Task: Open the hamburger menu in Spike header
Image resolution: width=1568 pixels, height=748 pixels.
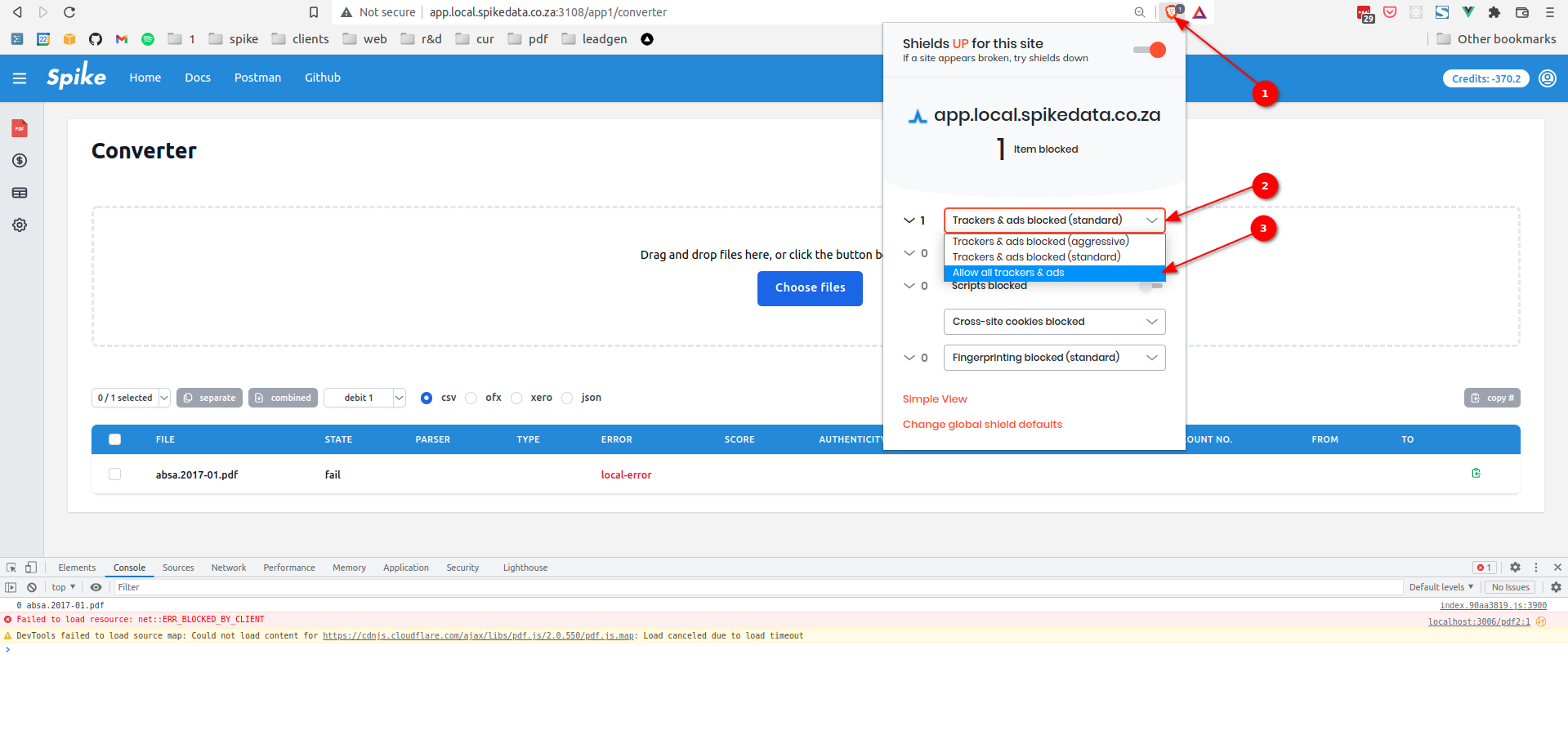Action: (x=20, y=78)
